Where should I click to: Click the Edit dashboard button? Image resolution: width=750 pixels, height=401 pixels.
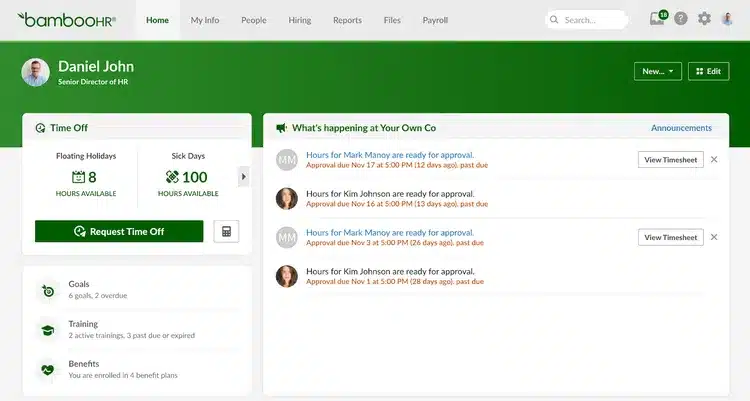pyautogui.click(x=708, y=71)
